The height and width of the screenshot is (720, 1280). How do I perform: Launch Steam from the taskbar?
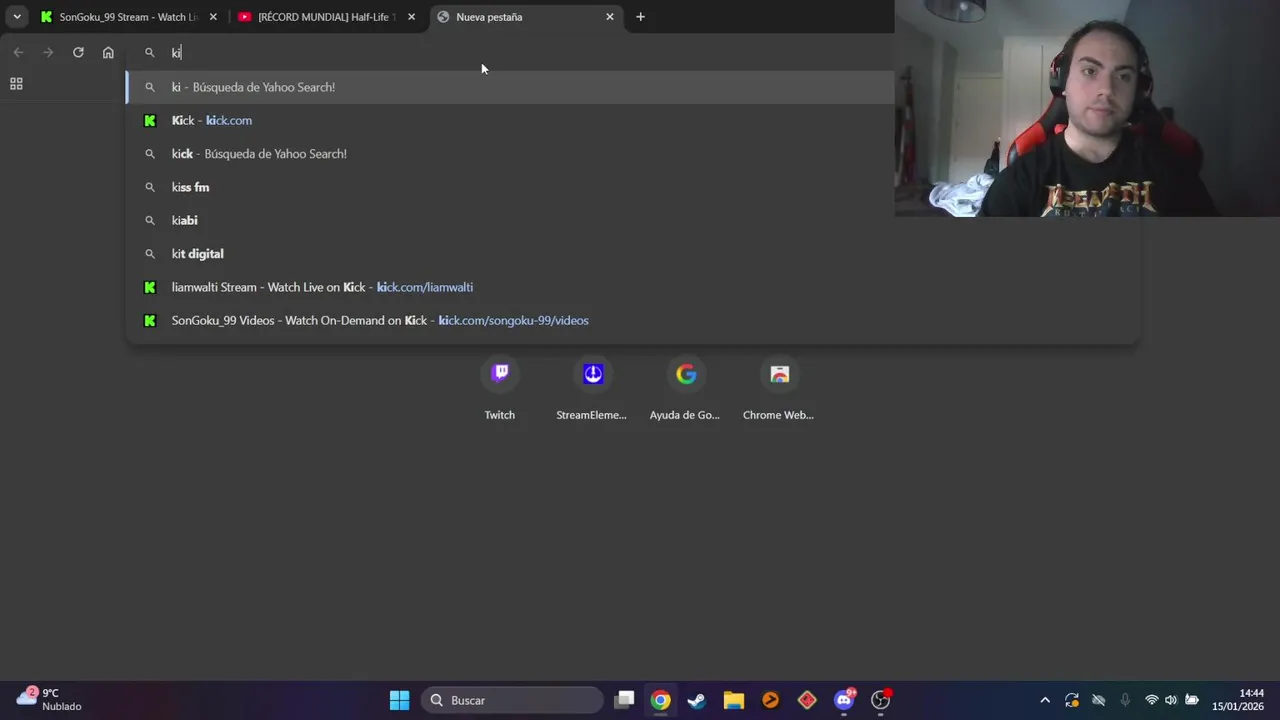tap(697, 700)
